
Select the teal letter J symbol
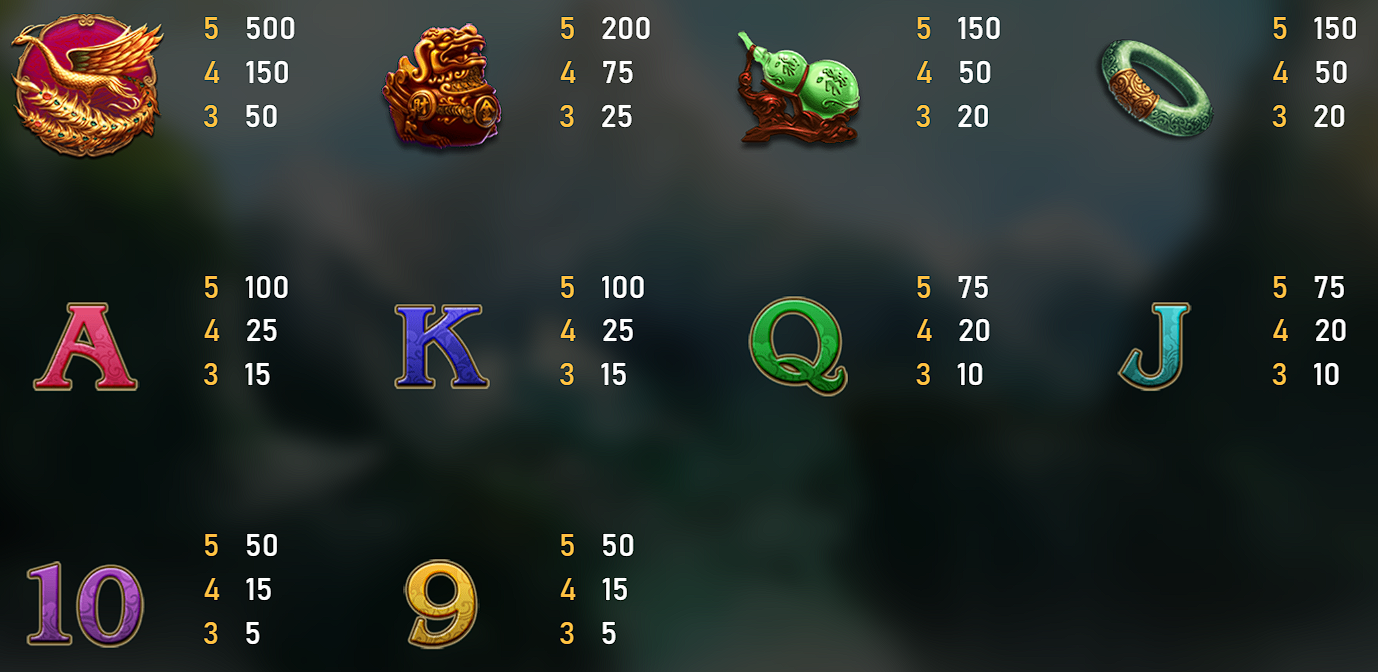(1156, 346)
